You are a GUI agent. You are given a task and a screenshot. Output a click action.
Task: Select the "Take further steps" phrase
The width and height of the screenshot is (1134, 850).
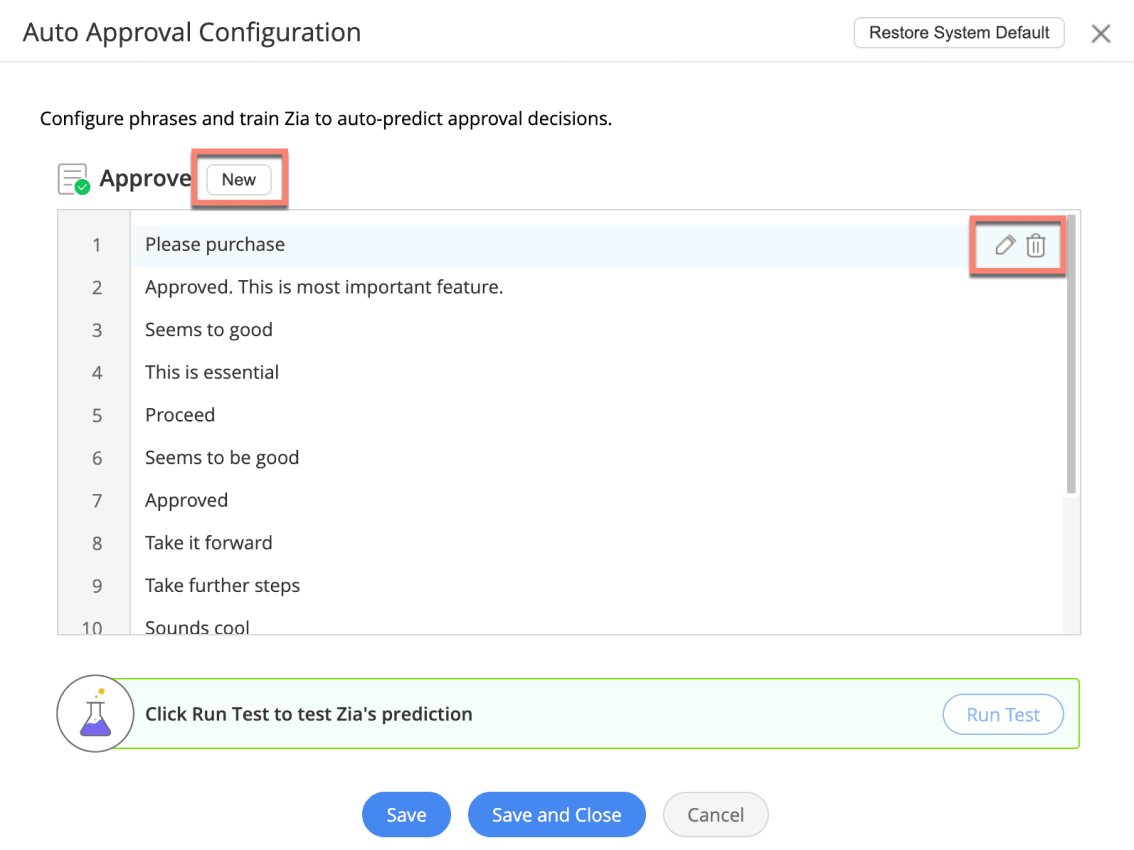(223, 586)
